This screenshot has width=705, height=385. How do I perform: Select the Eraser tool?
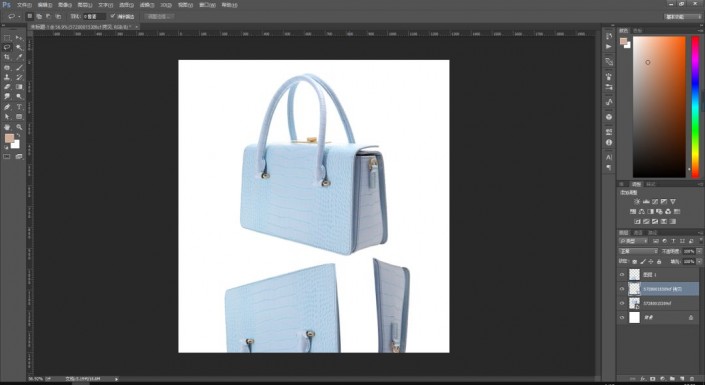(x=7, y=87)
